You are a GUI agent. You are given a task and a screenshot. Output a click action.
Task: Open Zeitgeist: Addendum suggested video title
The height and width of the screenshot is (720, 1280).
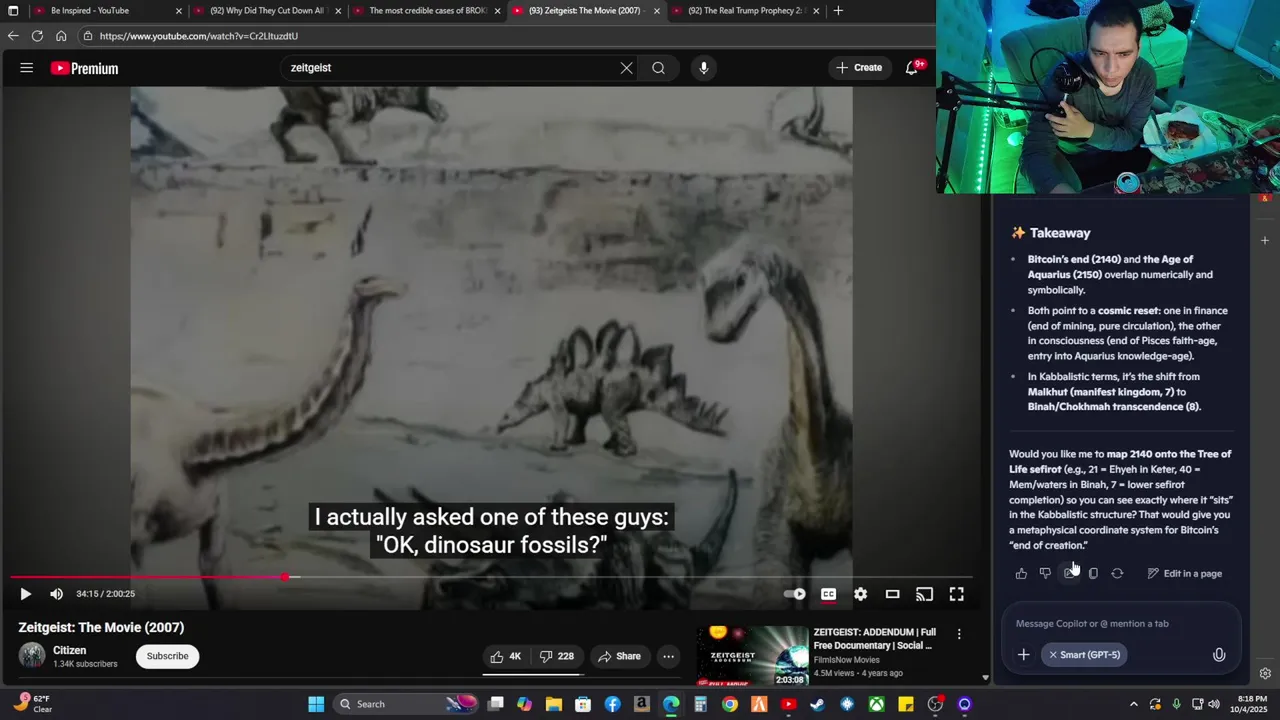coord(875,639)
